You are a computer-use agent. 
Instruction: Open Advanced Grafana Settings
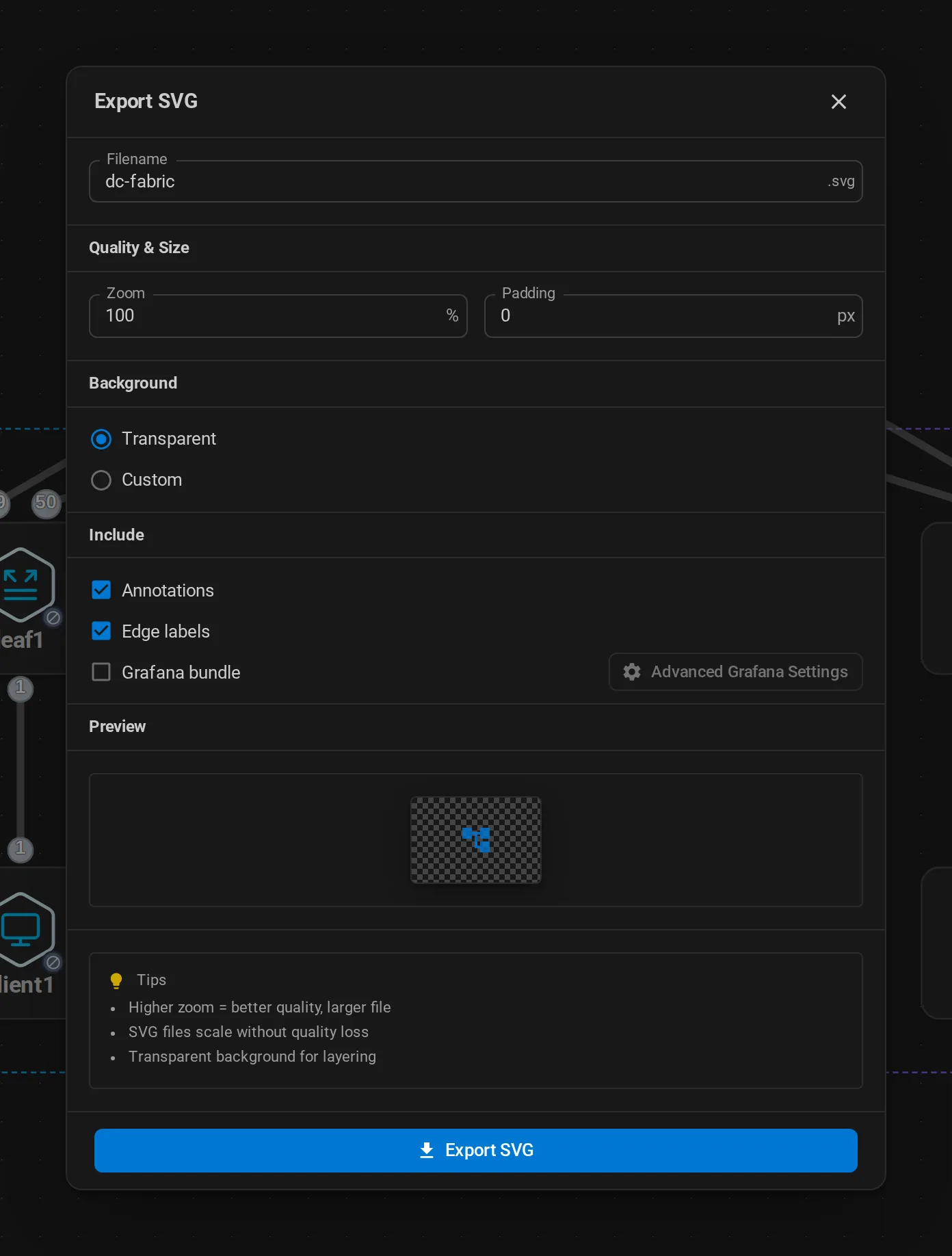click(x=736, y=672)
